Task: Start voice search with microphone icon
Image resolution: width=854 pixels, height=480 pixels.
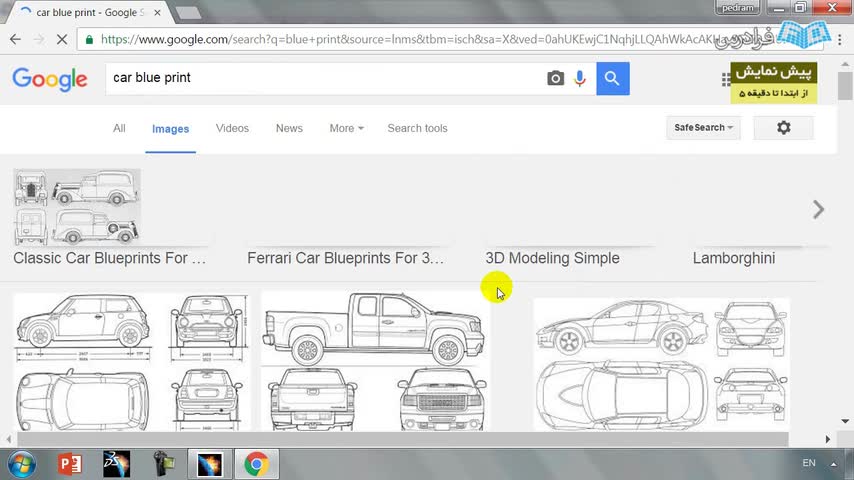Action: (580, 78)
